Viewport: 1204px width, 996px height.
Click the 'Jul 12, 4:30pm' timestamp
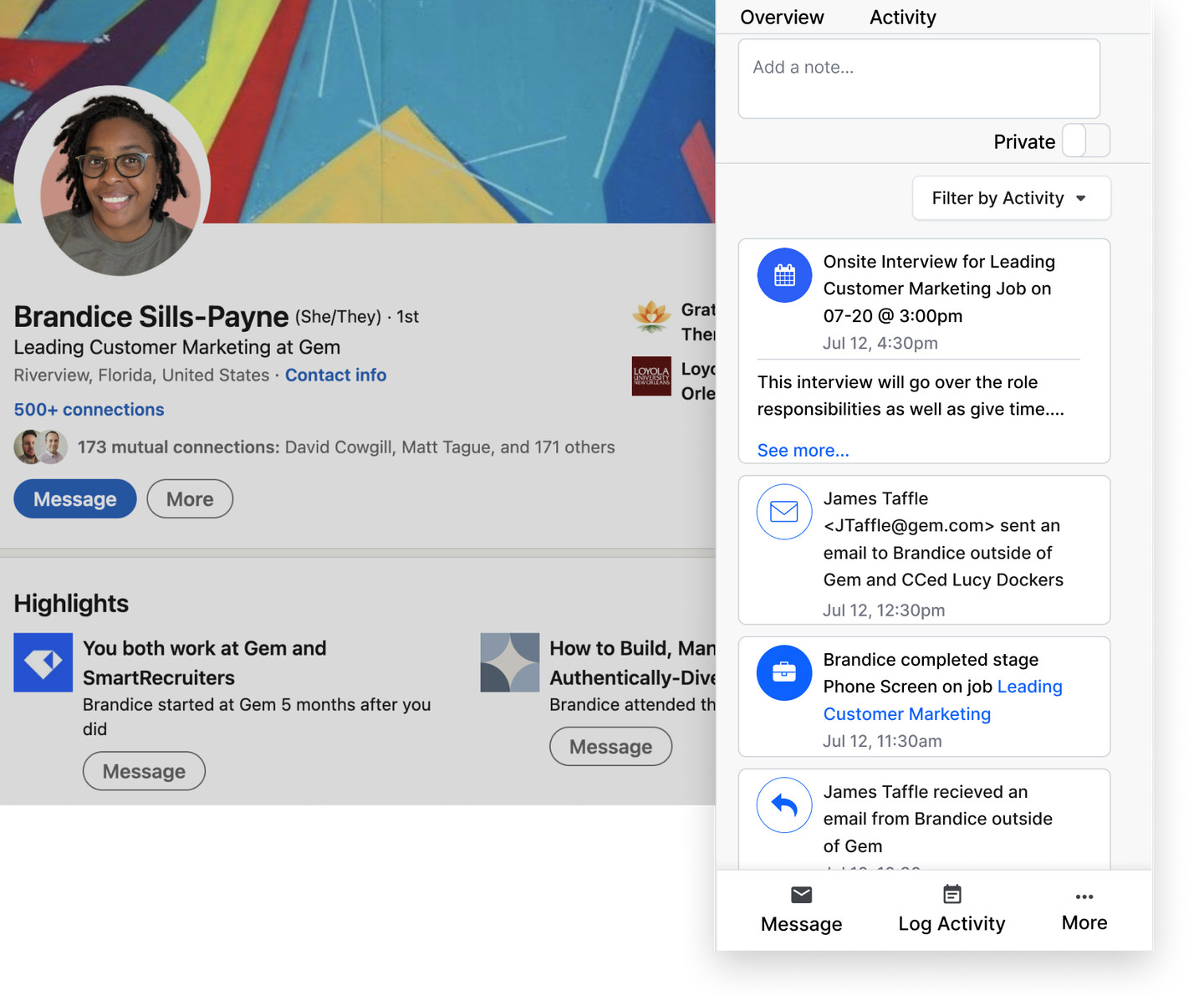click(880, 343)
